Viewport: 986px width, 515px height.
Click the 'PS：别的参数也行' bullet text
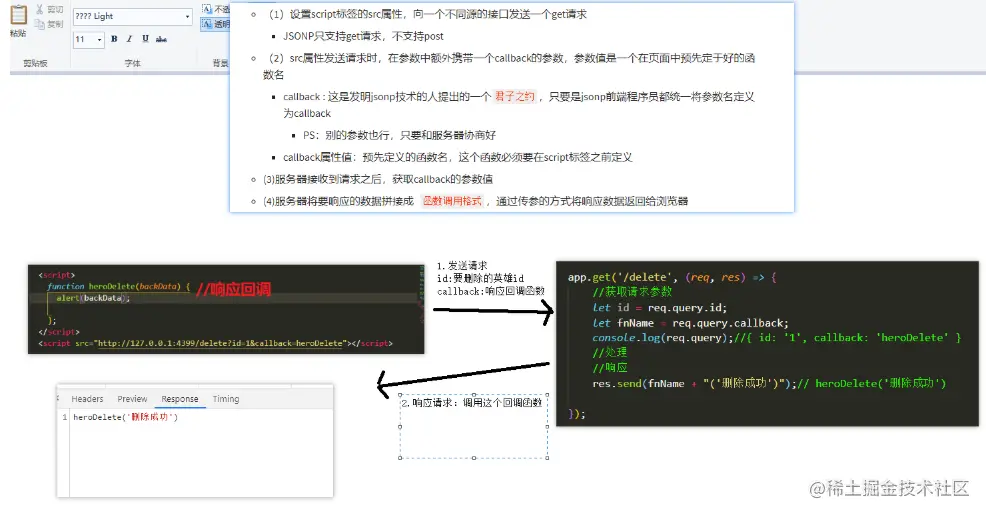pyautogui.click(x=399, y=135)
